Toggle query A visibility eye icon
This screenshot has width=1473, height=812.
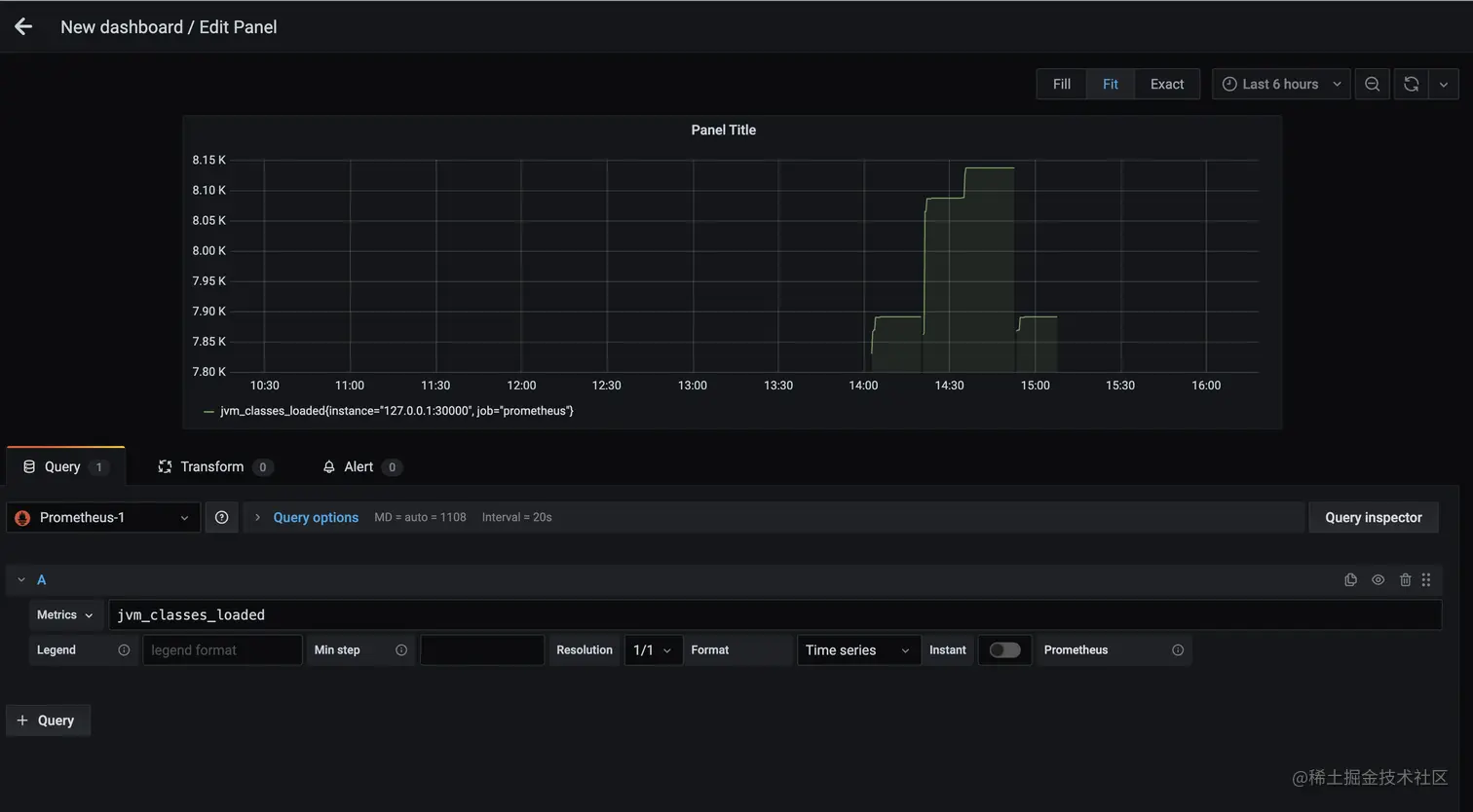pyautogui.click(x=1378, y=579)
